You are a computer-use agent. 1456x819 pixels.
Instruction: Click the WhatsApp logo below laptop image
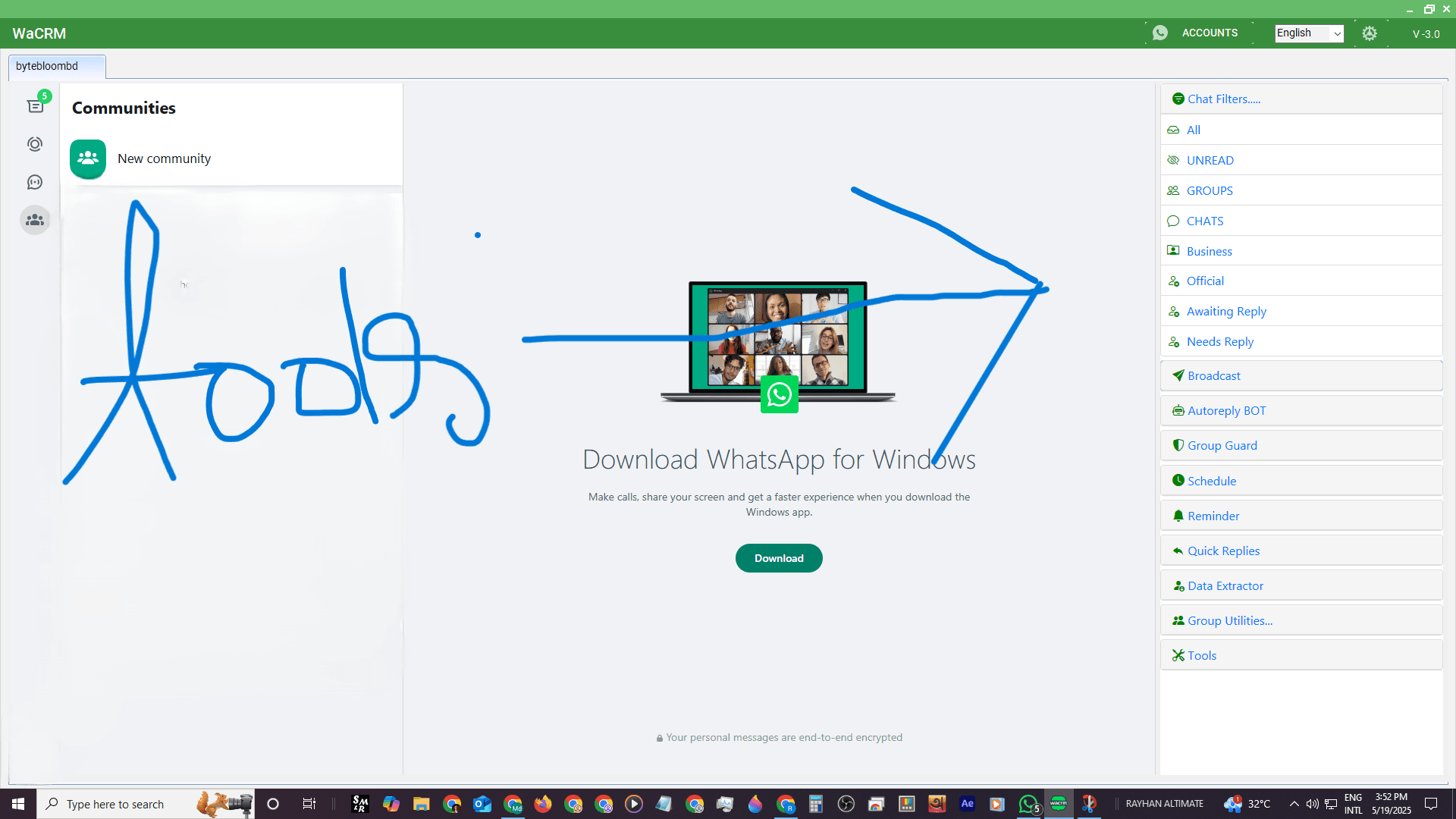pos(780,394)
